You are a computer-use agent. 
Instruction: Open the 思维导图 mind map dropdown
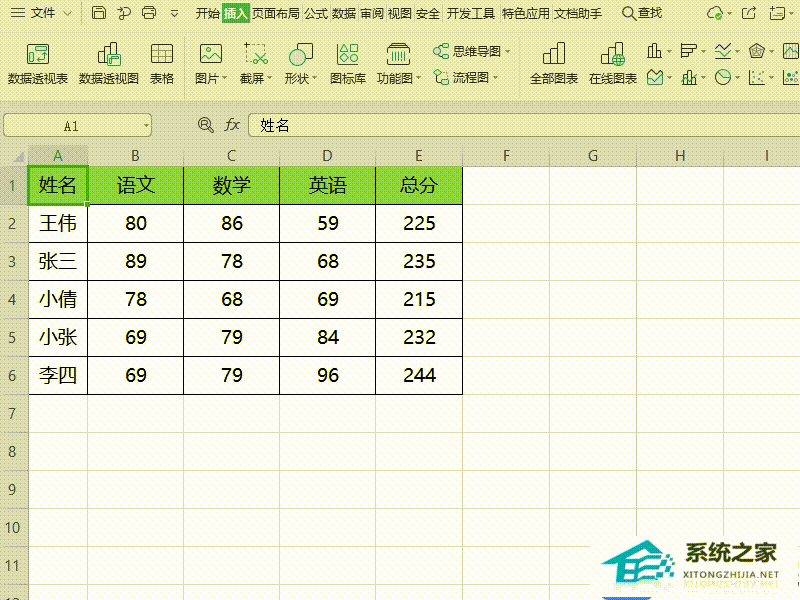pyautogui.click(x=471, y=51)
